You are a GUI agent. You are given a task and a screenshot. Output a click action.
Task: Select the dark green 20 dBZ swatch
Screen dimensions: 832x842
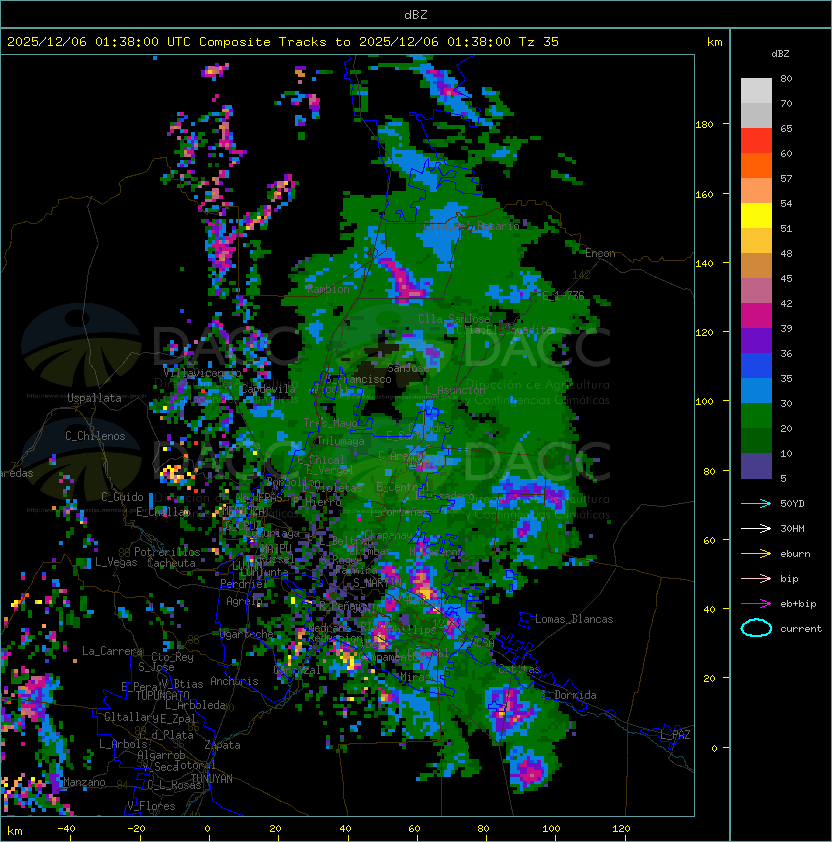756,441
